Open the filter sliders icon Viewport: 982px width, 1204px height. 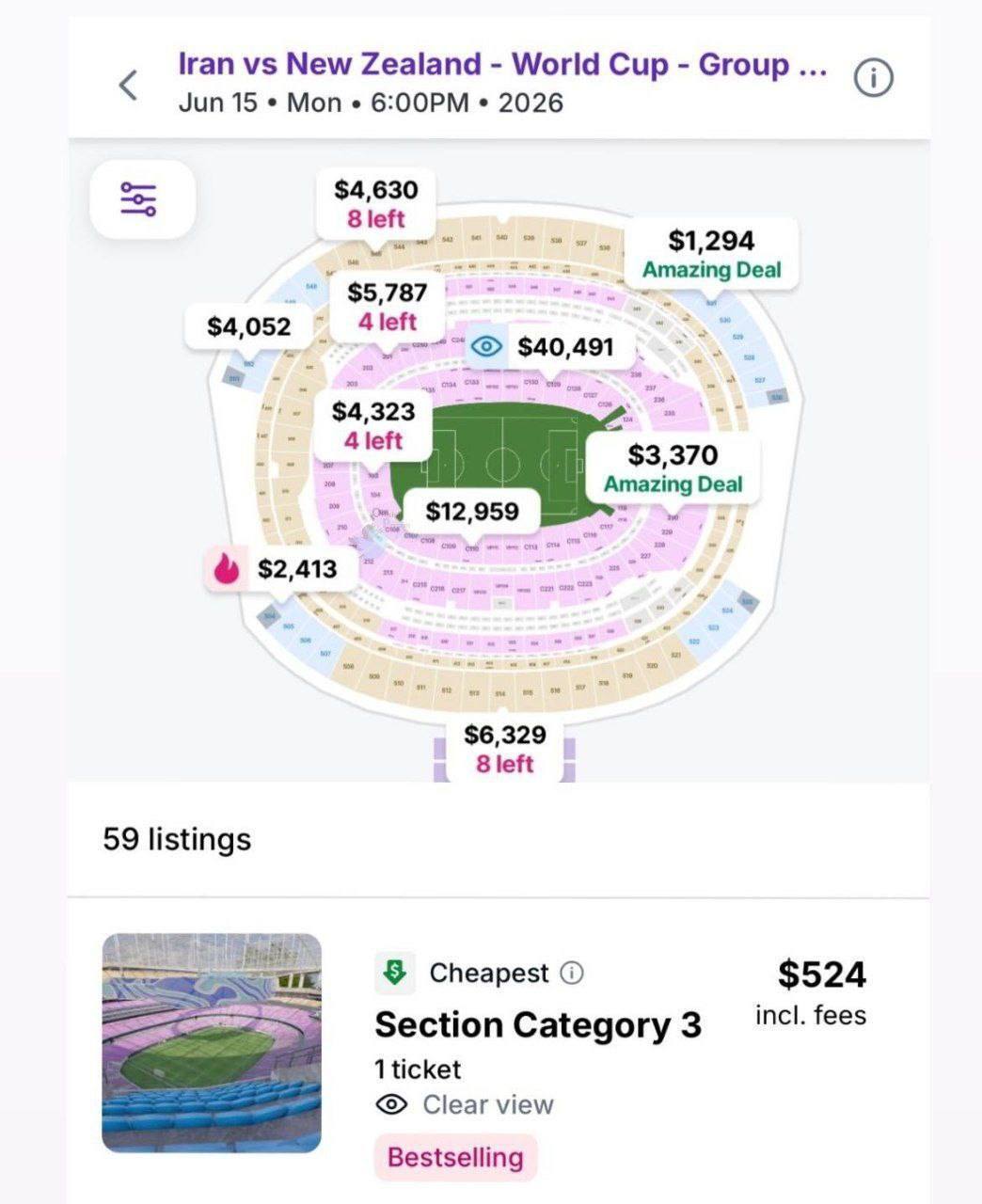pyautogui.click(x=139, y=199)
